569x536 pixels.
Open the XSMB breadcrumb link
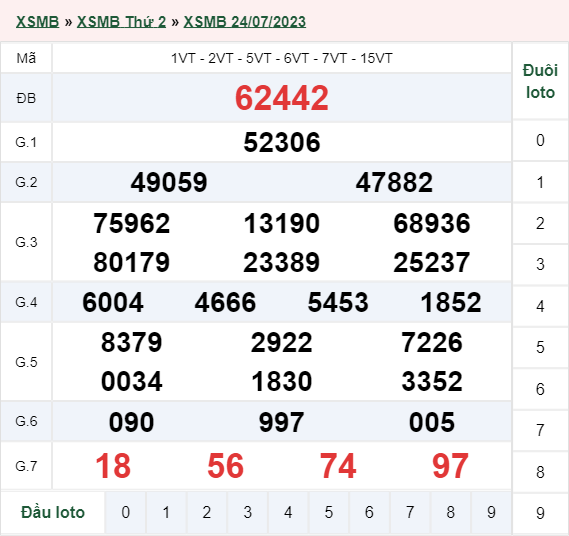37,22
